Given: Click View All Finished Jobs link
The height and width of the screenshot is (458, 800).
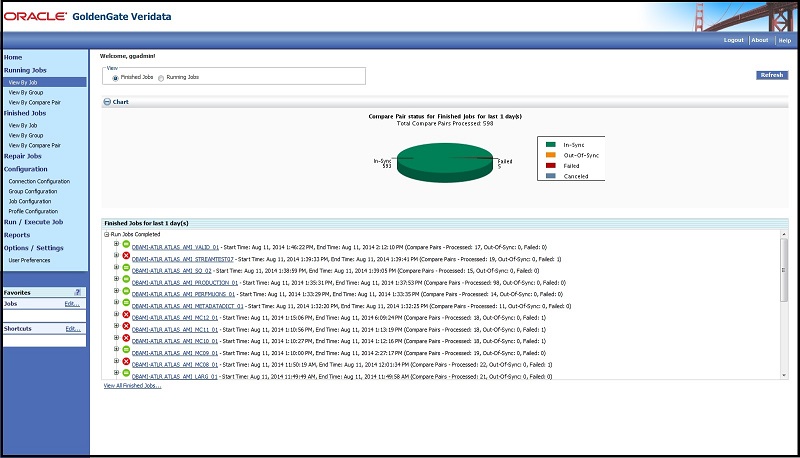Looking at the screenshot, I should (132, 386).
